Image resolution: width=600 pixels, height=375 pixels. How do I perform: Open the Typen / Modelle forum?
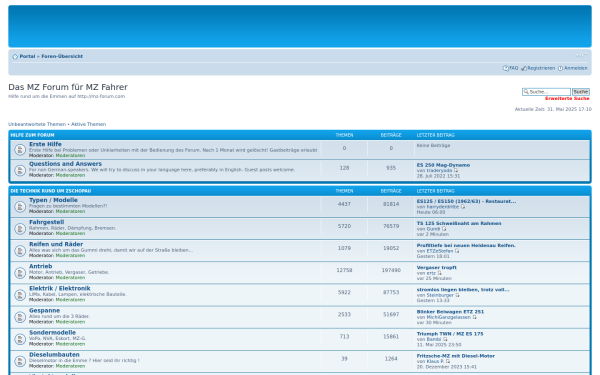coord(53,200)
